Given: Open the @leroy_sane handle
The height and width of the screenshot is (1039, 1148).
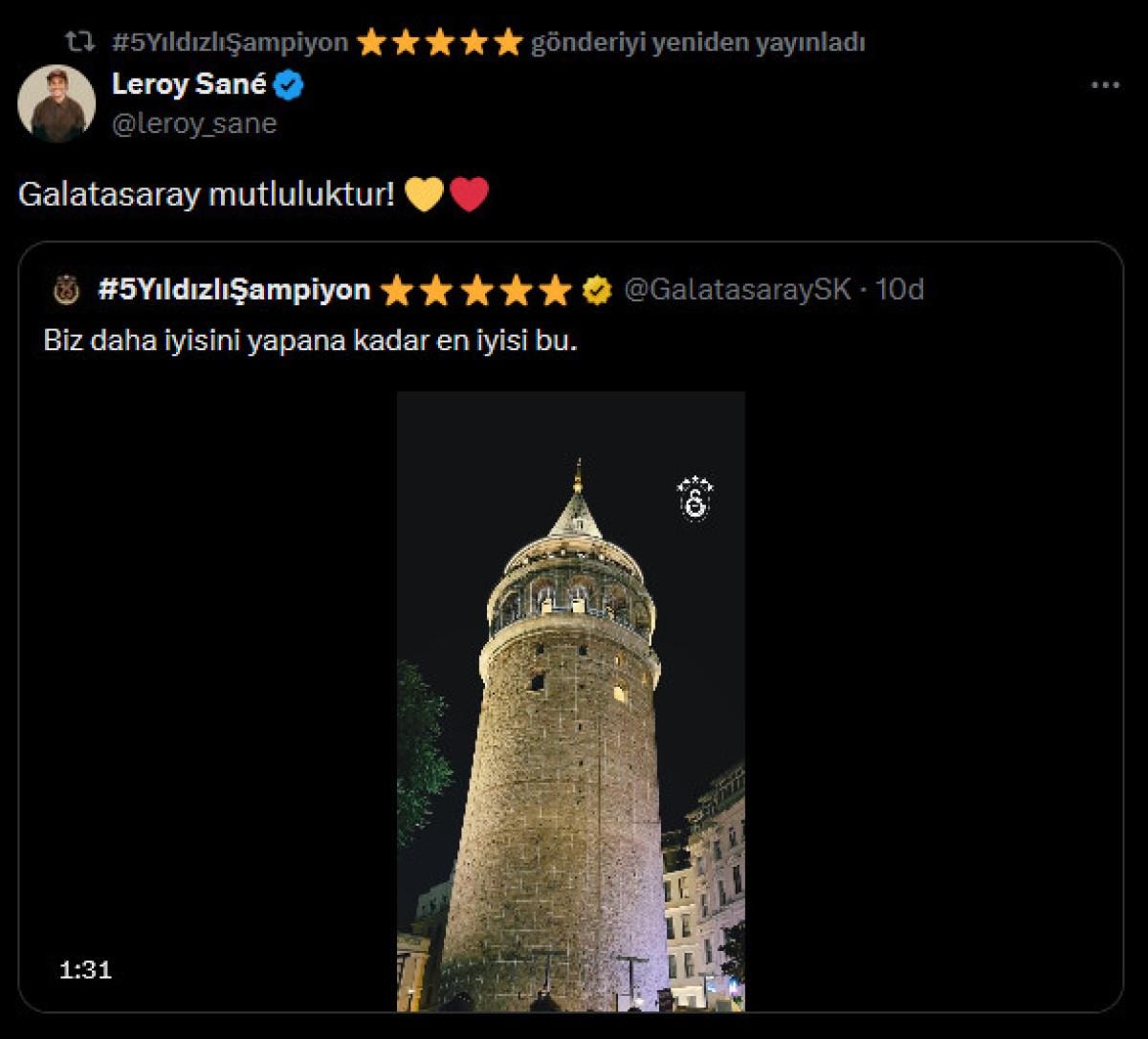Looking at the screenshot, I should 194,123.
